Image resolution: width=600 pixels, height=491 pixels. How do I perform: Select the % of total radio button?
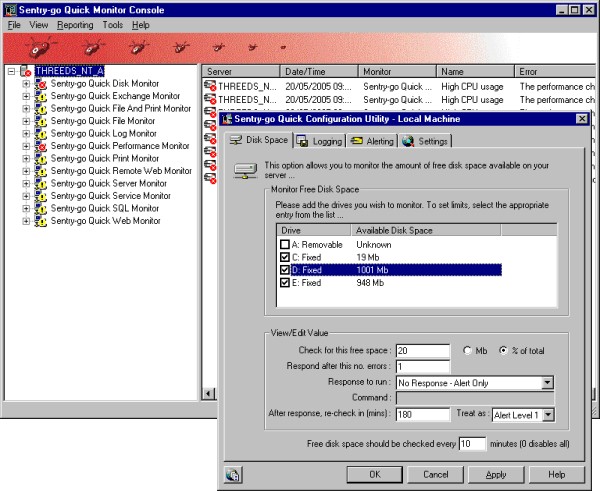[x=504, y=351]
